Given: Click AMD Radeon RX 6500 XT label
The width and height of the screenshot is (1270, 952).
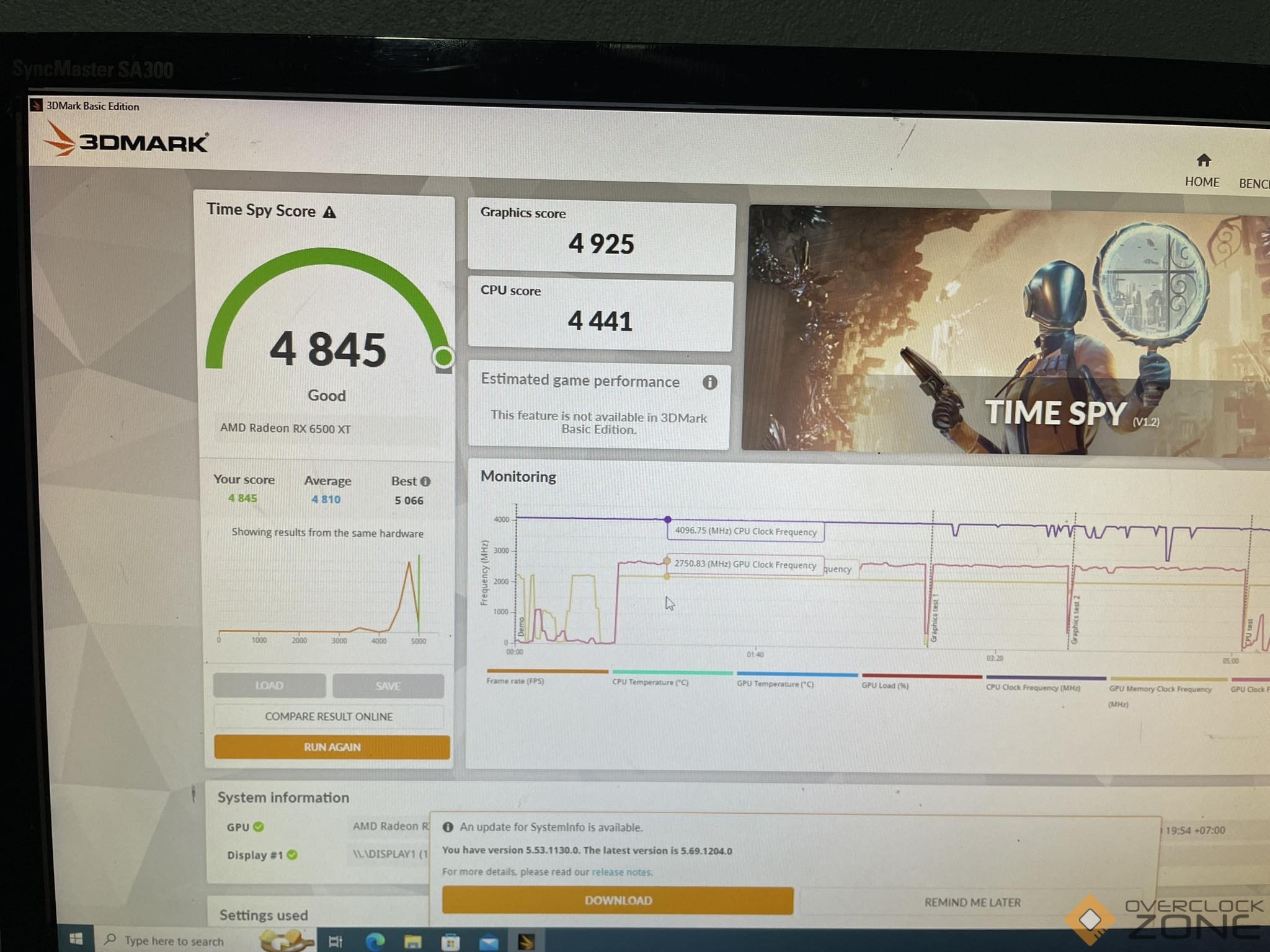Looking at the screenshot, I should click(x=286, y=428).
